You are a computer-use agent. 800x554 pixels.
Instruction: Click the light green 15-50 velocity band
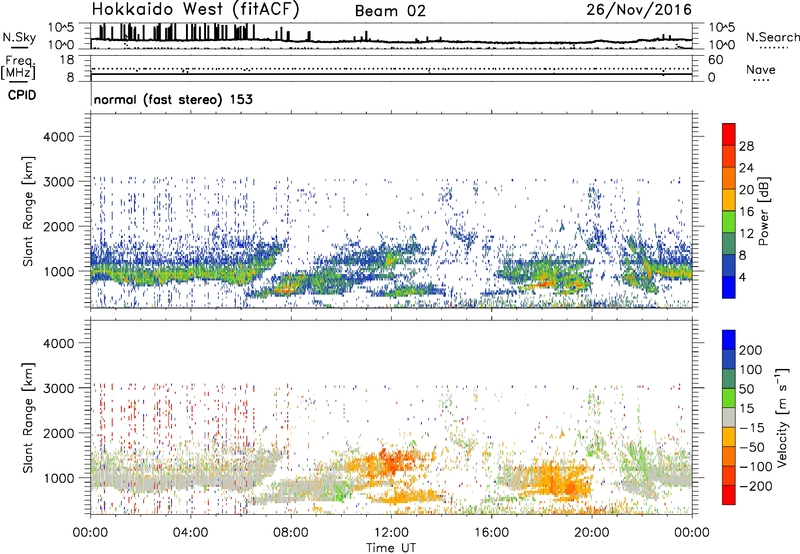coord(729,398)
